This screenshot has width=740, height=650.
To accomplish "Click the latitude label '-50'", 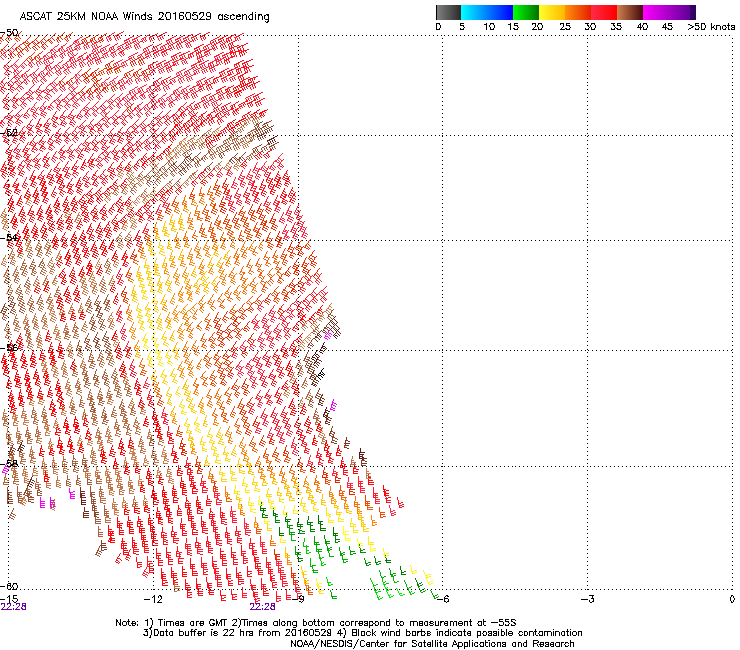I will click(x=9, y=33).
